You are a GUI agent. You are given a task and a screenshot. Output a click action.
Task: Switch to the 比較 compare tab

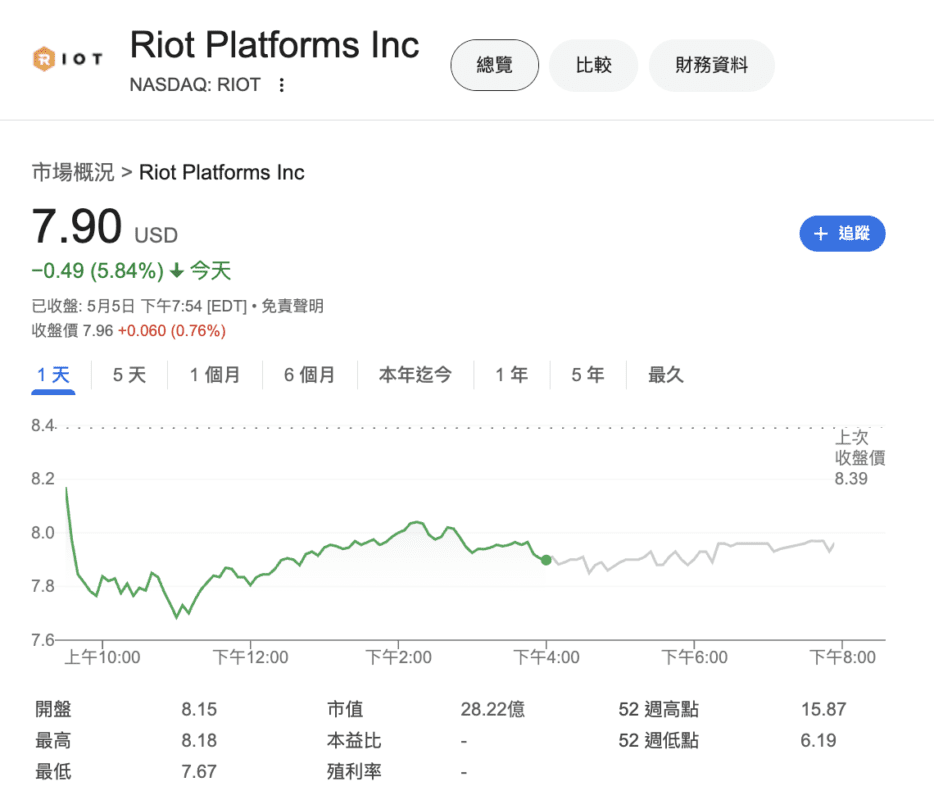pos(593,65)
